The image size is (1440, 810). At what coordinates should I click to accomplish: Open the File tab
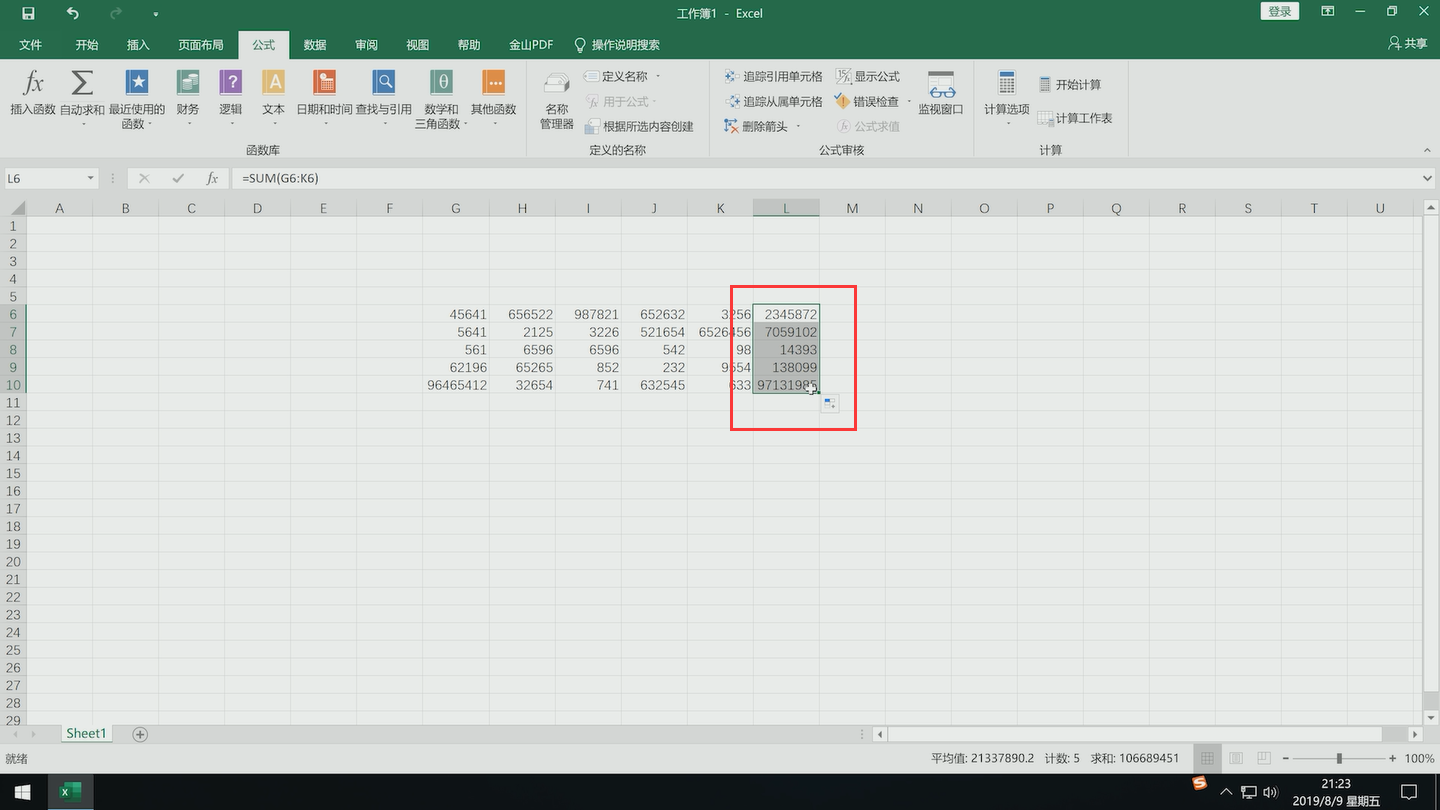point(30,45)
